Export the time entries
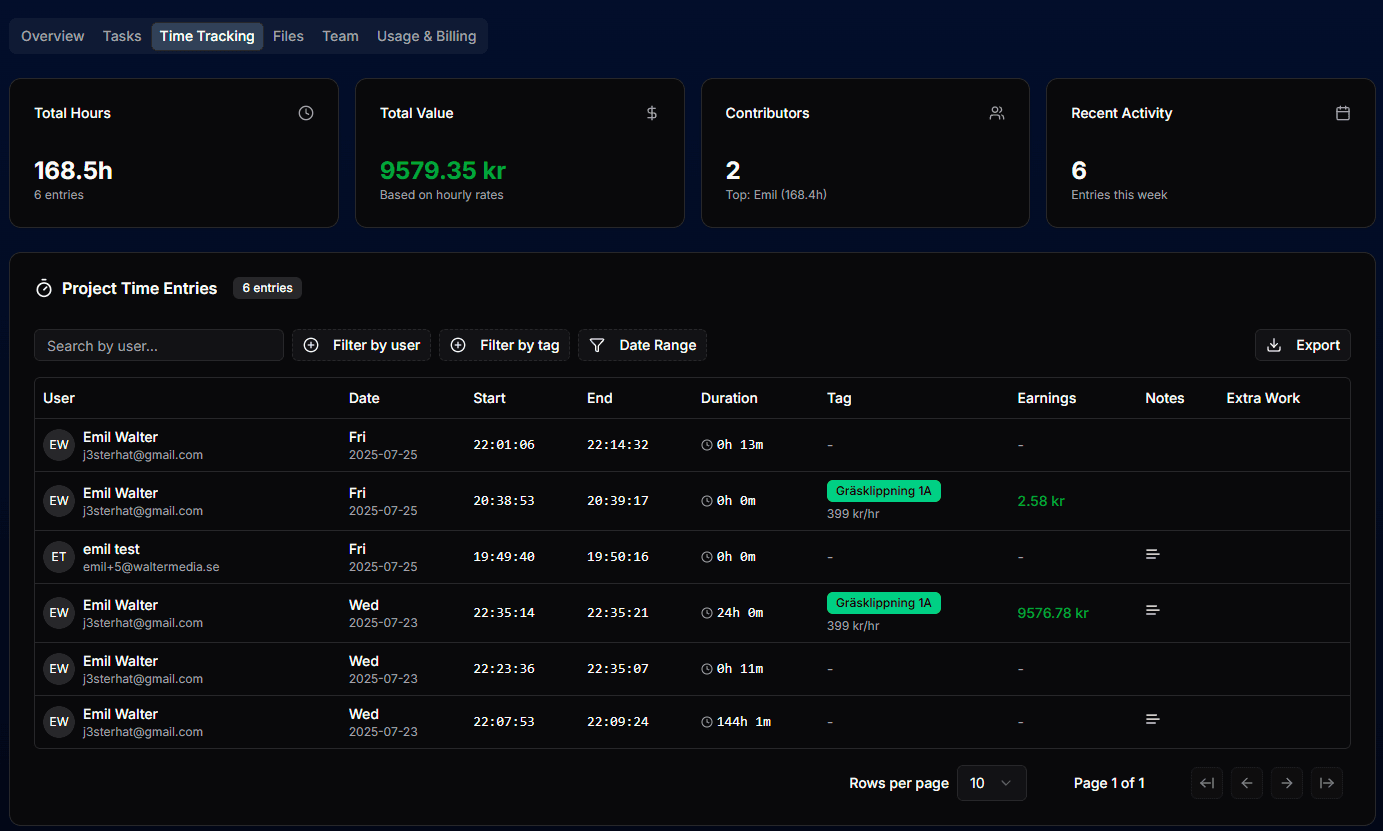The width and height of the screenshot is (1383, 831). (x=1303, y=345)
